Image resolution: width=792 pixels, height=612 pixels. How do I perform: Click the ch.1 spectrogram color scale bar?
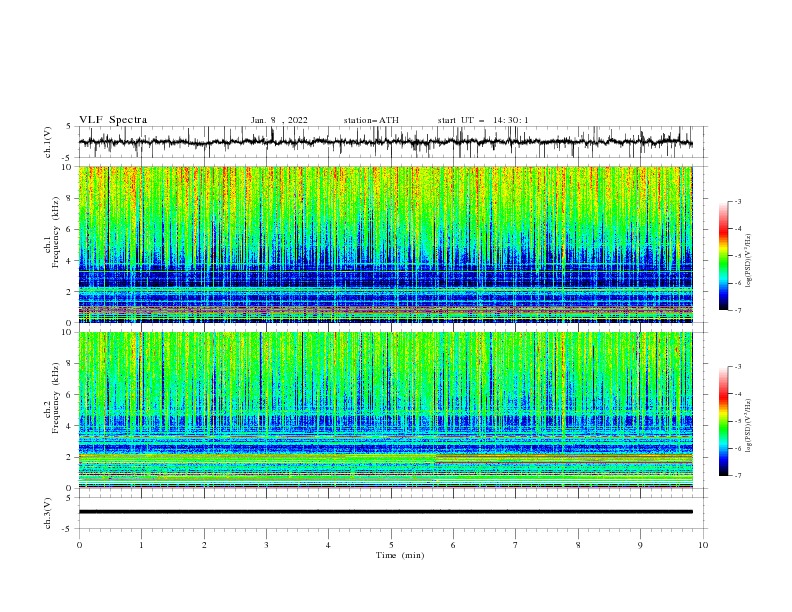(723, 256)
